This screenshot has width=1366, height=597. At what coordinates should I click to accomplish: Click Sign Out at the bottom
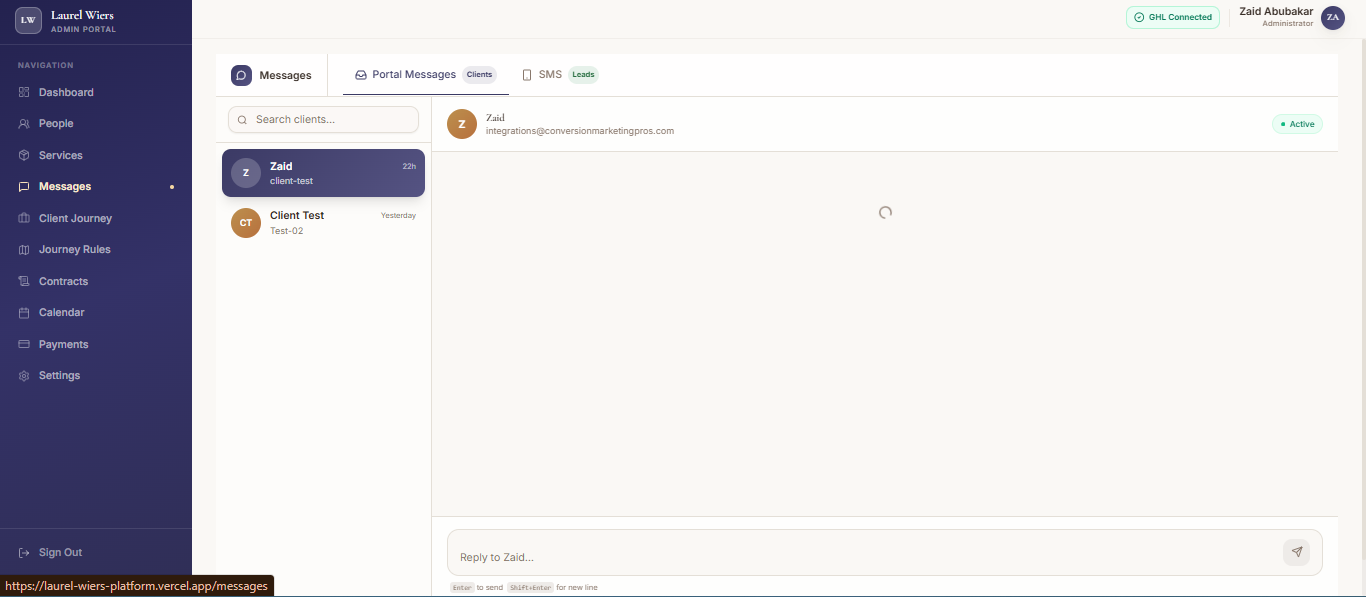click(59, 551)
